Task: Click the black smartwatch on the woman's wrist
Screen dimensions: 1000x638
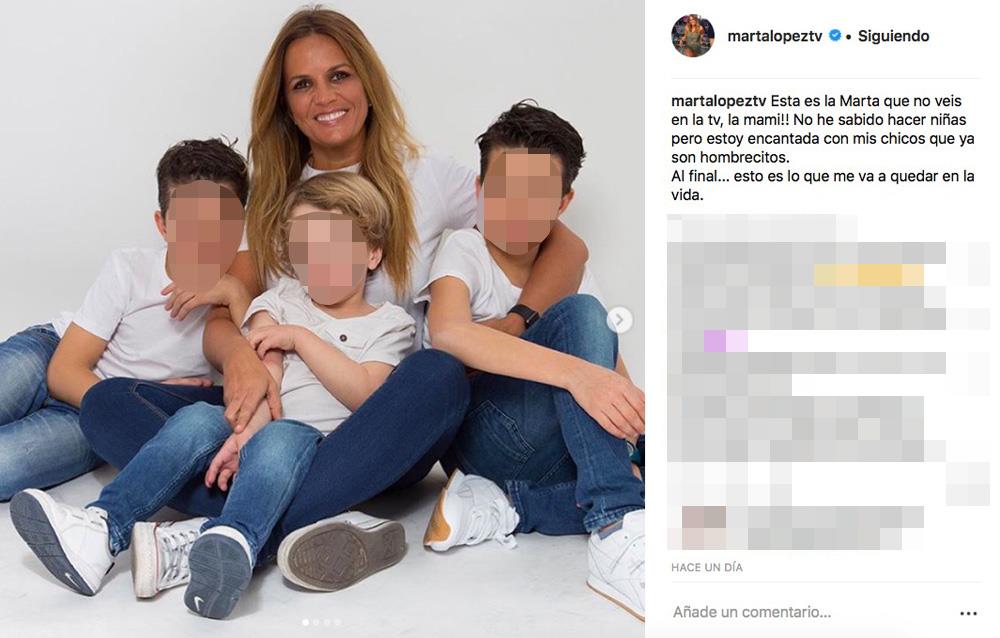Action: 524,316
